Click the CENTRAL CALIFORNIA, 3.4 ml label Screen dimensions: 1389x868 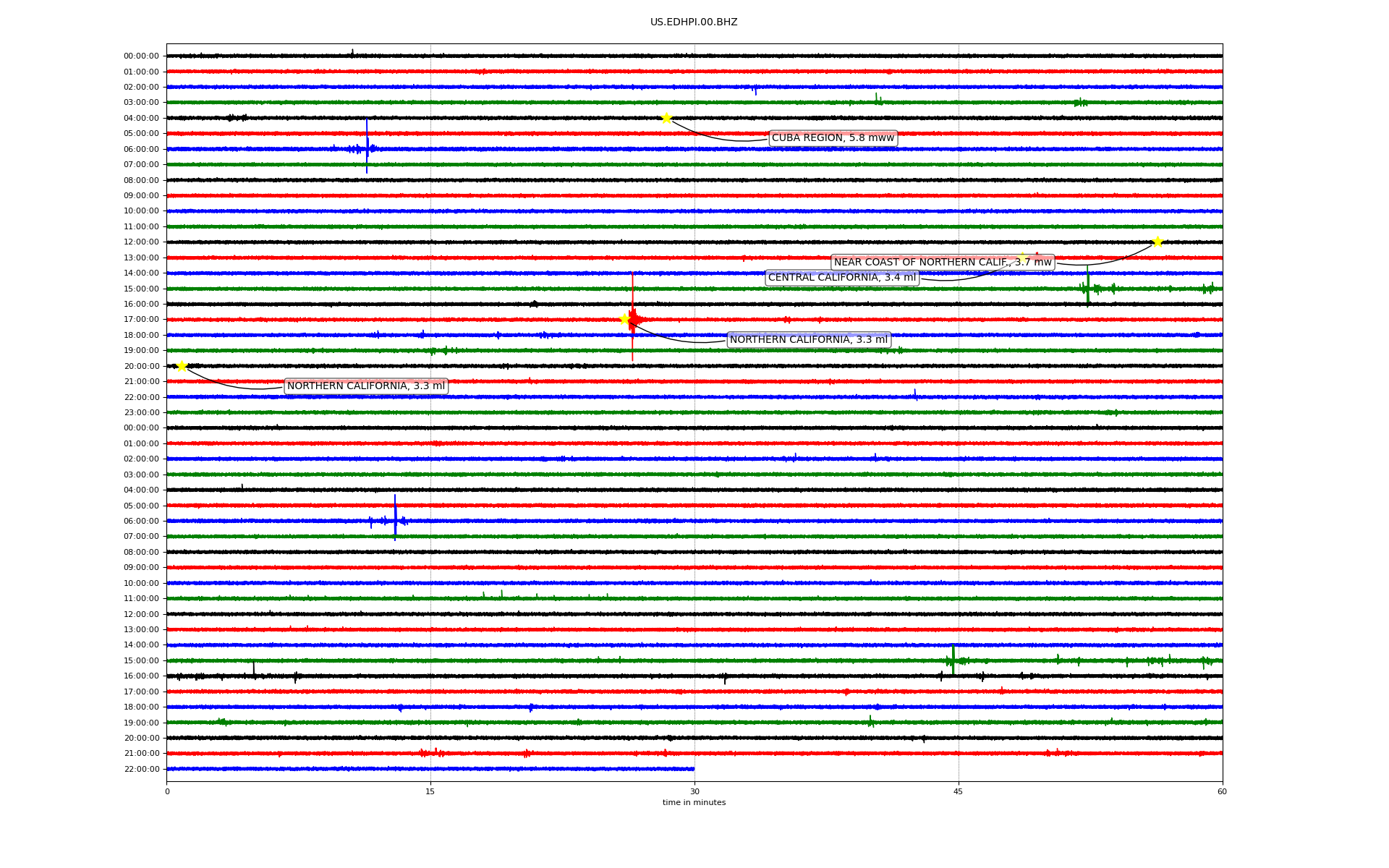841,278
